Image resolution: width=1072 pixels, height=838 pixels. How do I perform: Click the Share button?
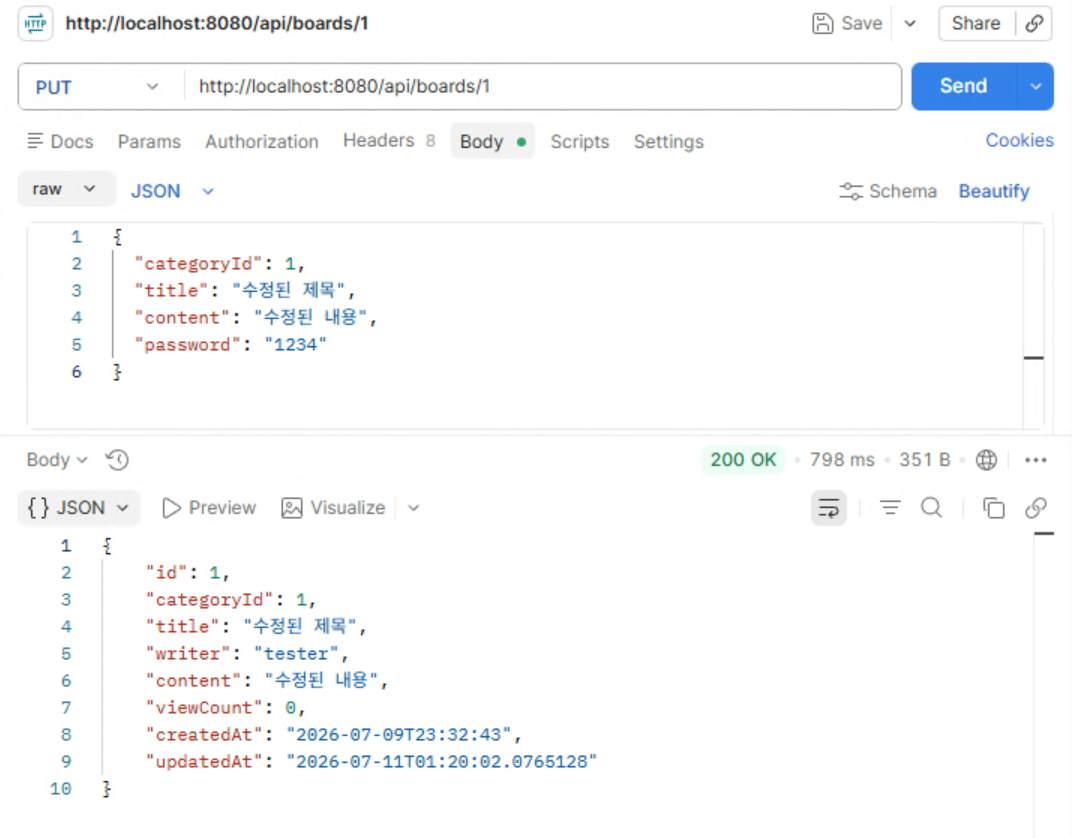(x=976, y=23)
